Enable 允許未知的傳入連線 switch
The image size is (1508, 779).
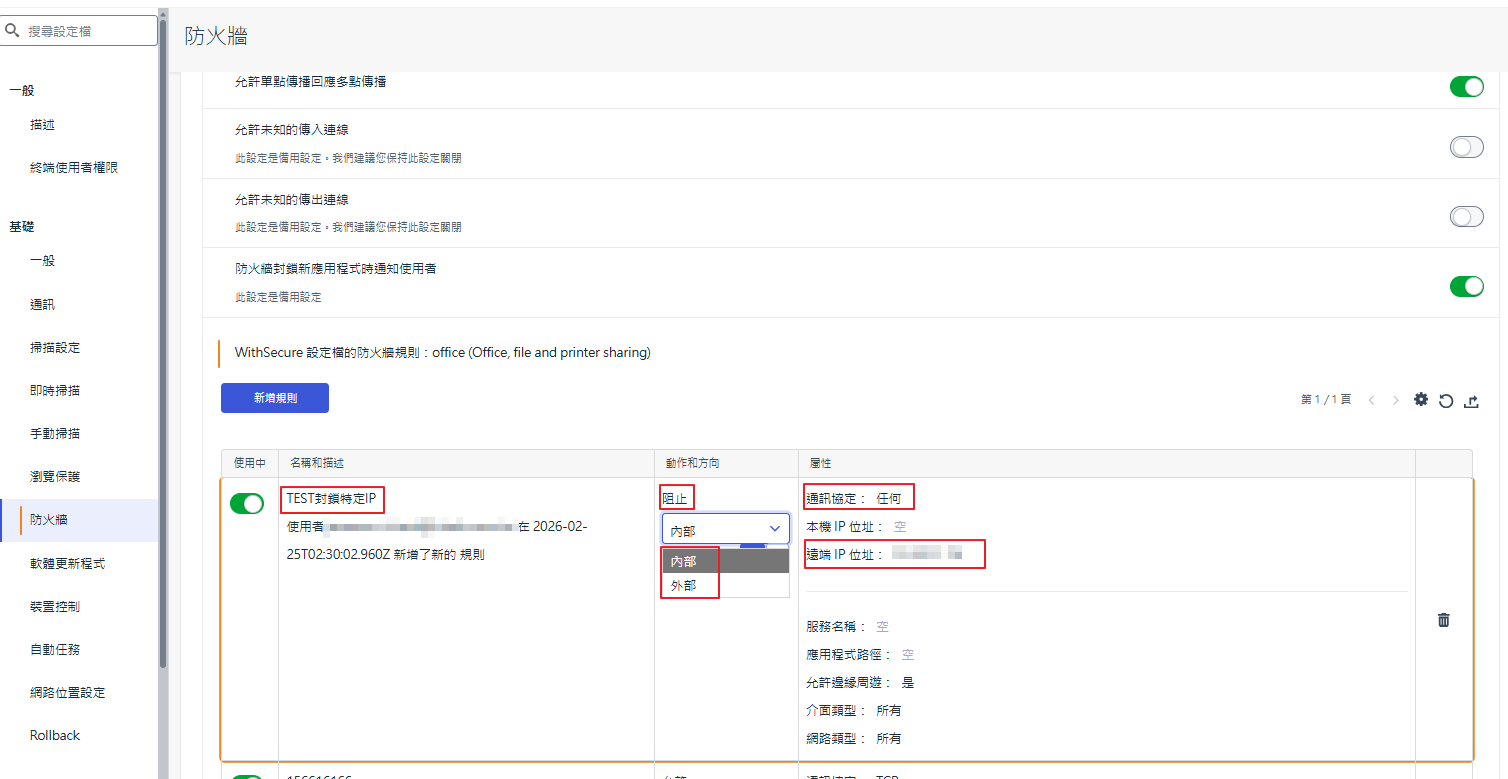(1466, 148)
